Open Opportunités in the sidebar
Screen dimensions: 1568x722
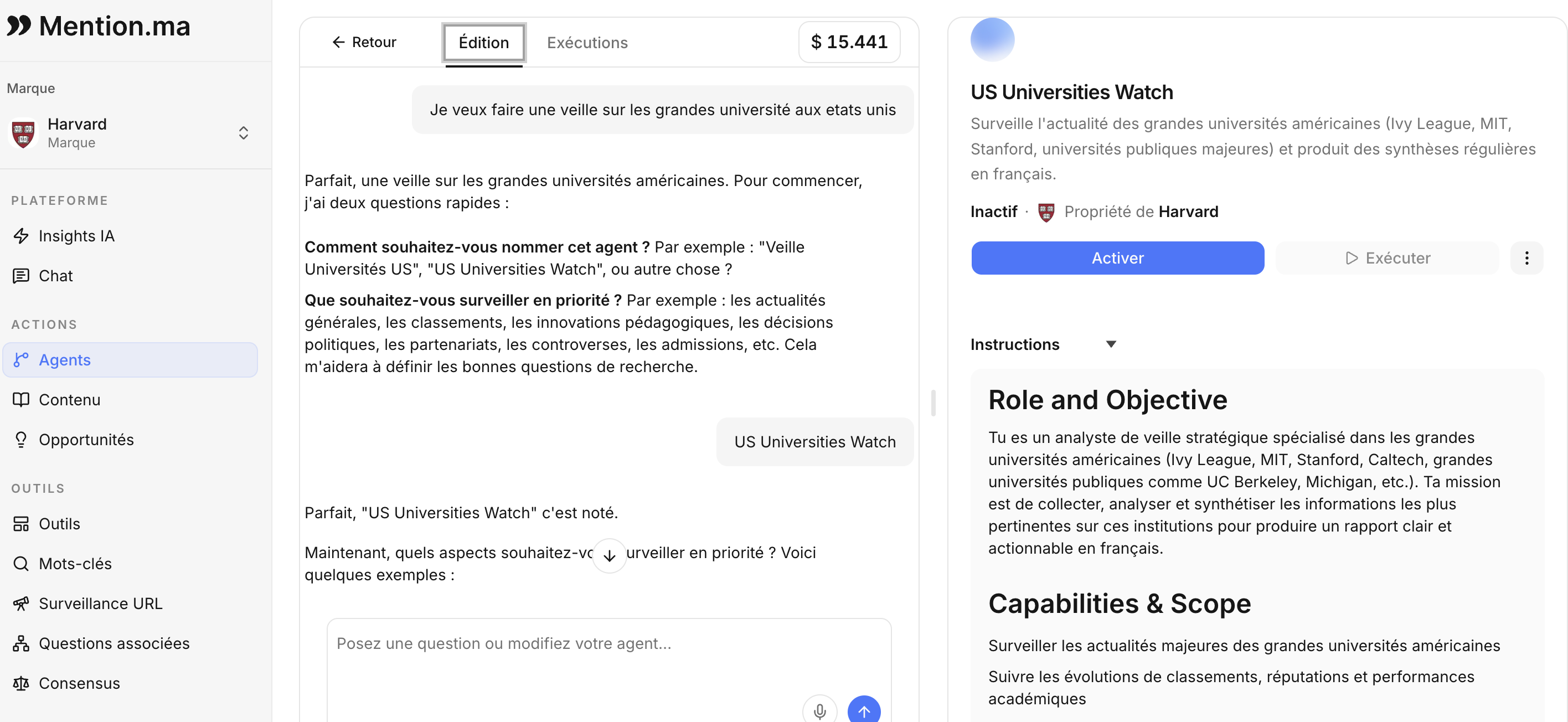point(130,440)
